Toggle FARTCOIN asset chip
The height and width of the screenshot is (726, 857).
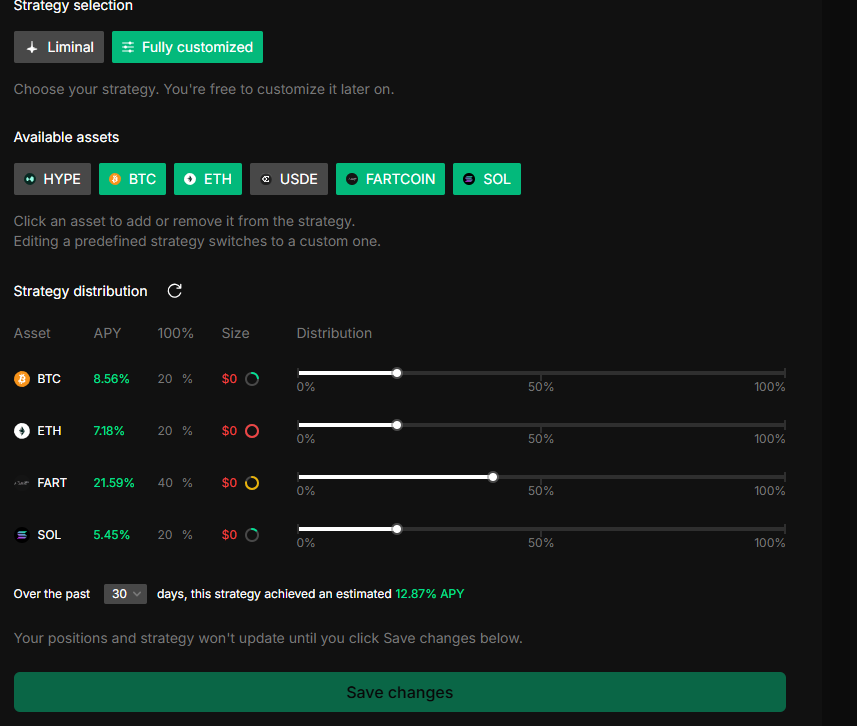click(390, 179)
